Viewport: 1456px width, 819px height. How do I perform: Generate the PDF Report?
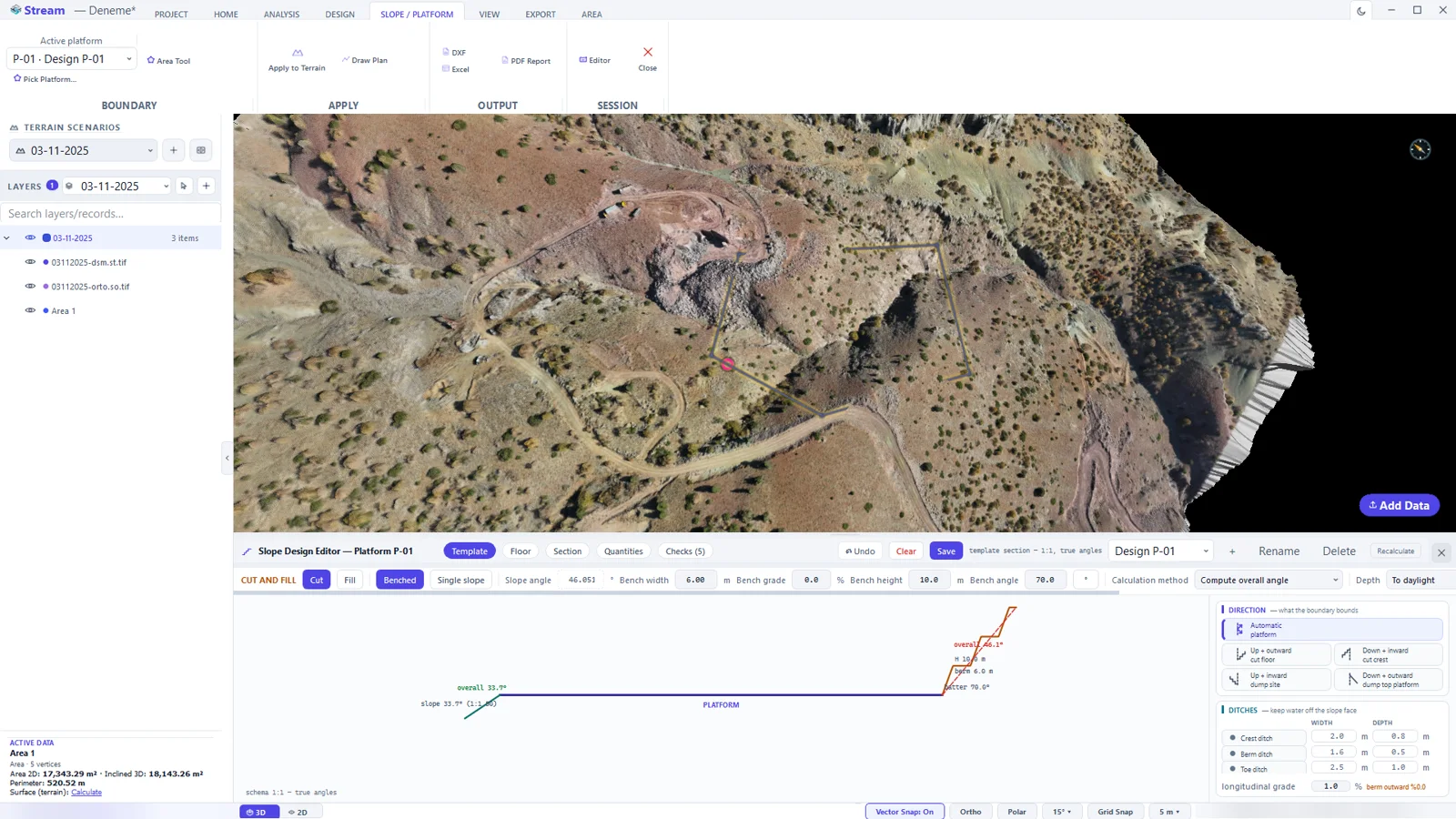526,61
